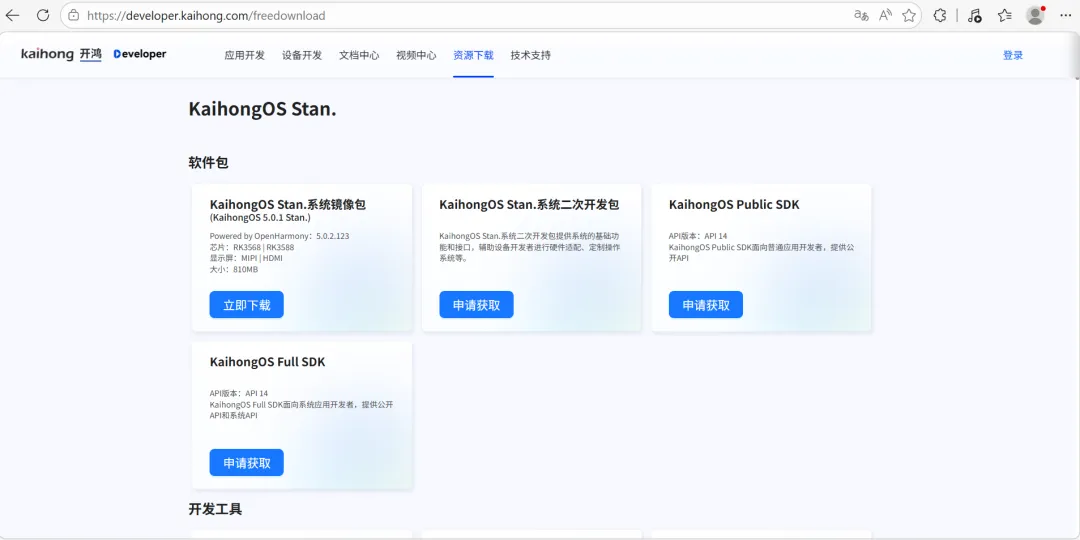
Task: Go back with the browser back arrow
Action: (x=12, y=15)
